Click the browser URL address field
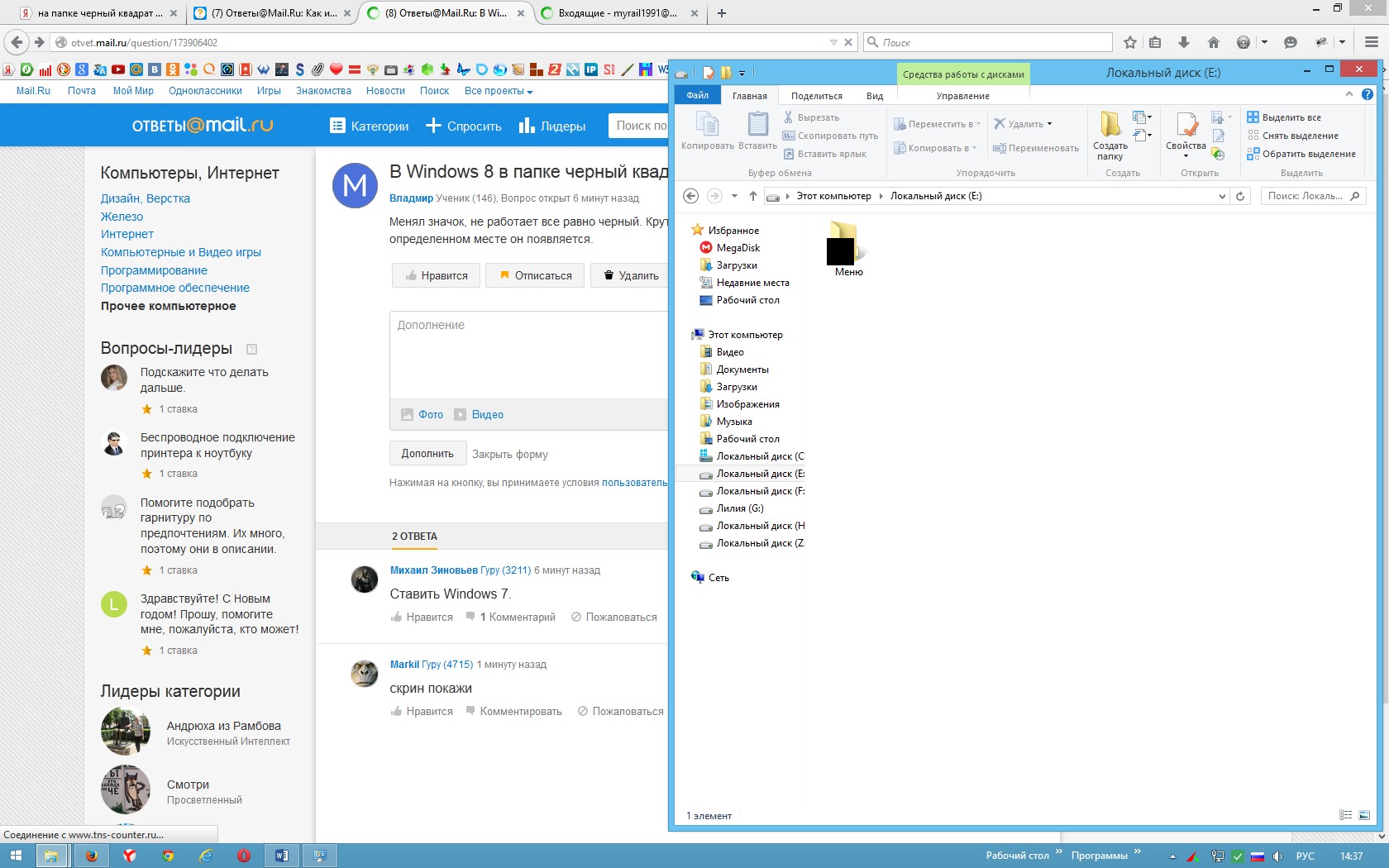Screen dimensions: 1389x868 click(446, 42)
